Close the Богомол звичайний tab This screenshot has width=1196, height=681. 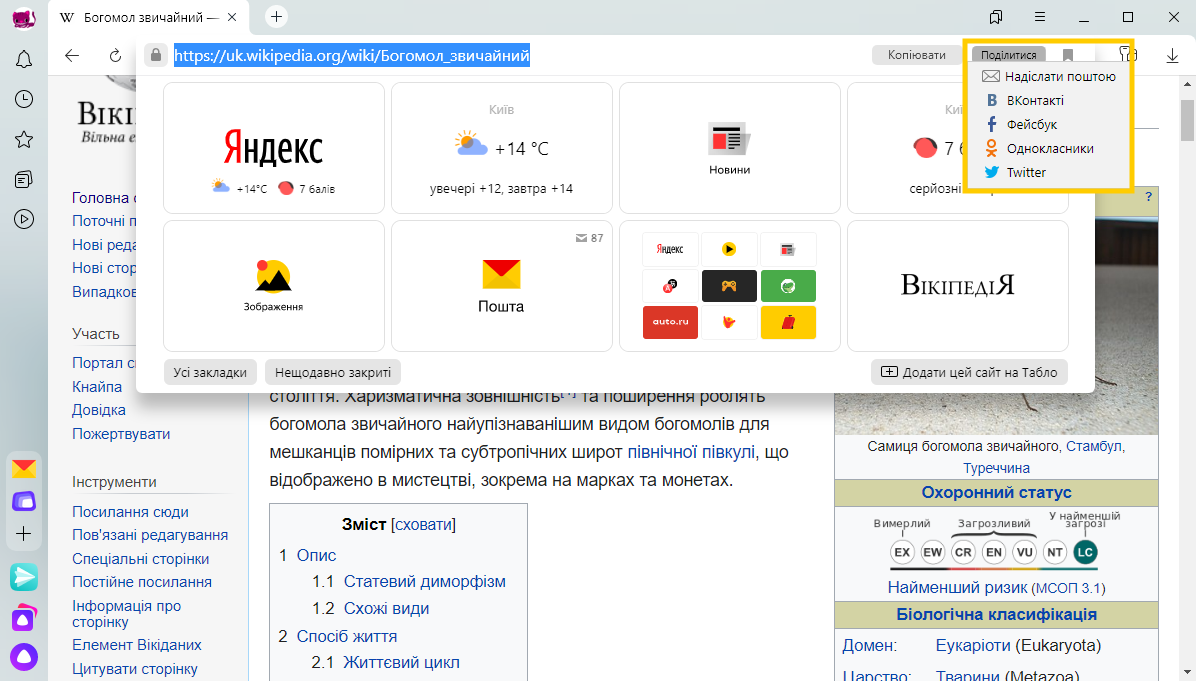point(233,17)
